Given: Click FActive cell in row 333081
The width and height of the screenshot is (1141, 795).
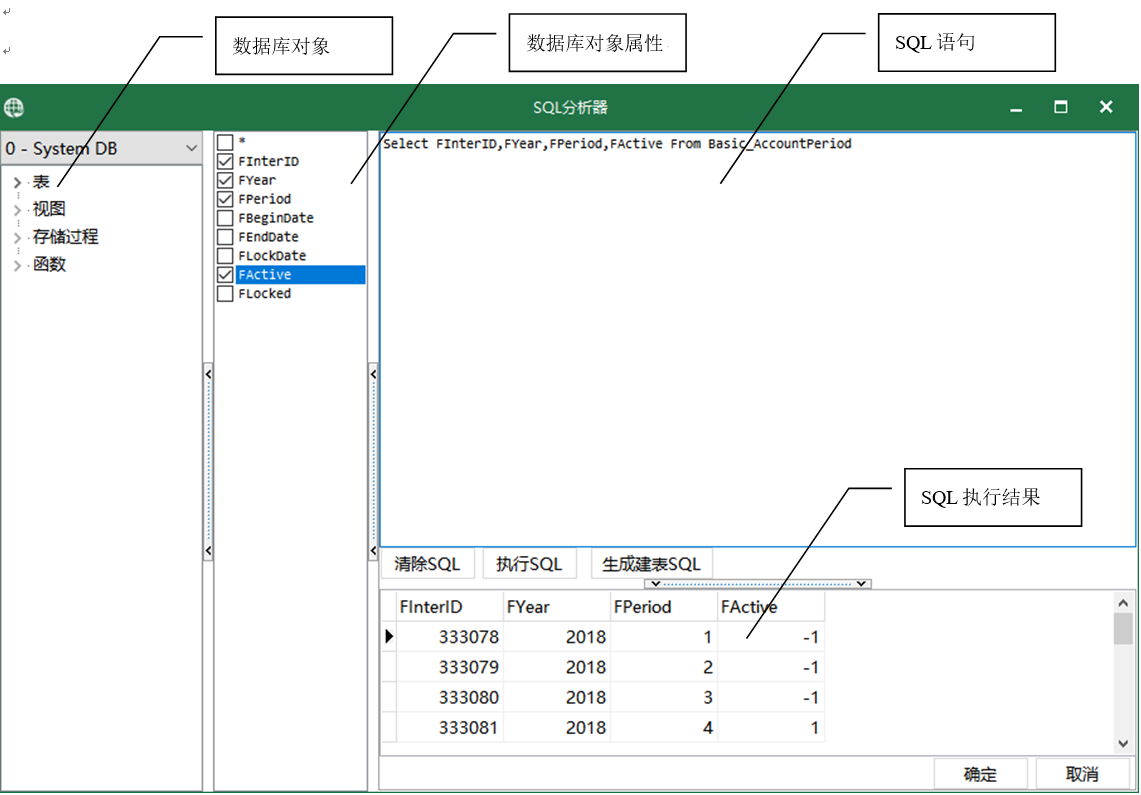Looking at the screenshot, I should [771, 727].
